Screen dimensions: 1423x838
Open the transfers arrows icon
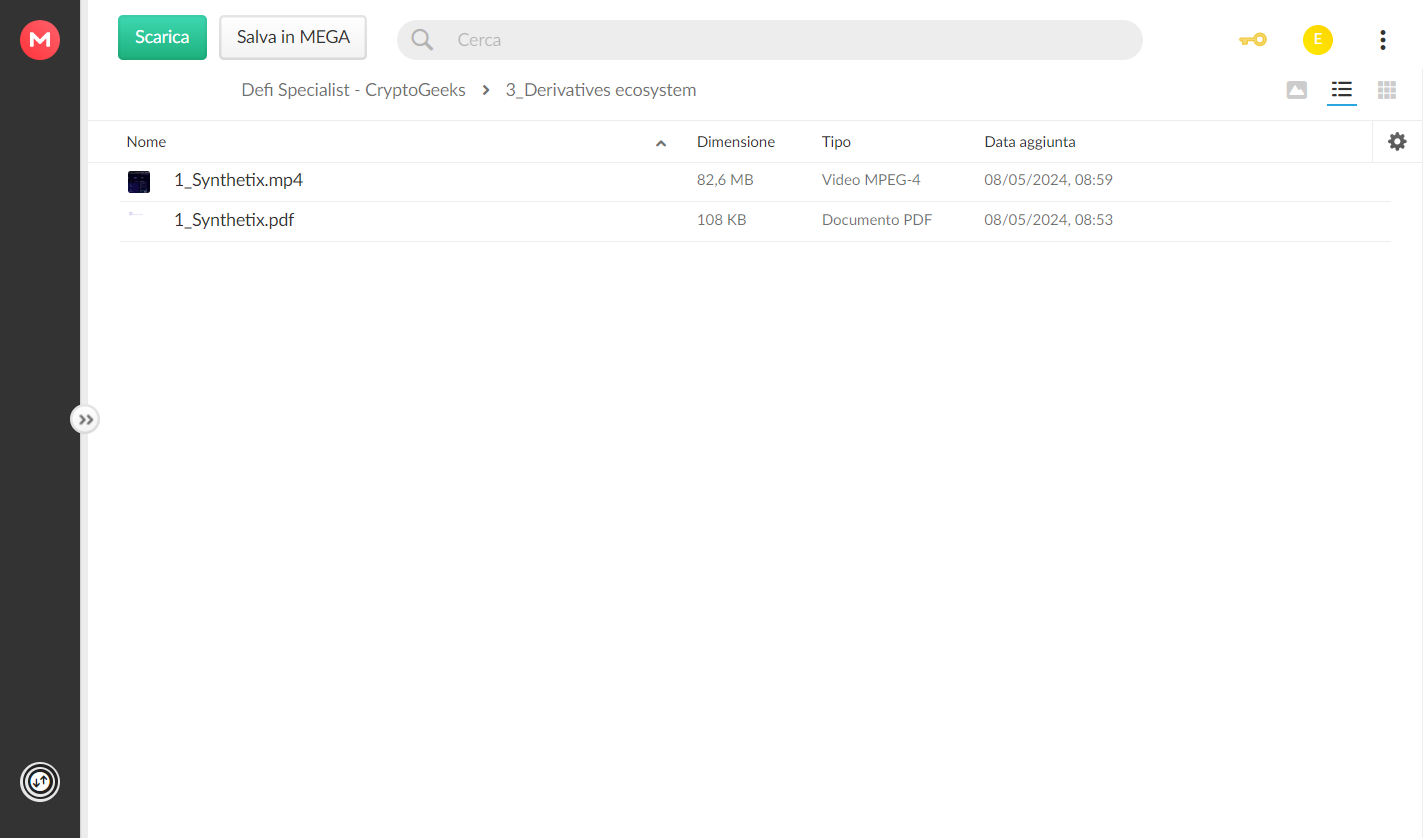pyautogui.click(x=40, y=782)
